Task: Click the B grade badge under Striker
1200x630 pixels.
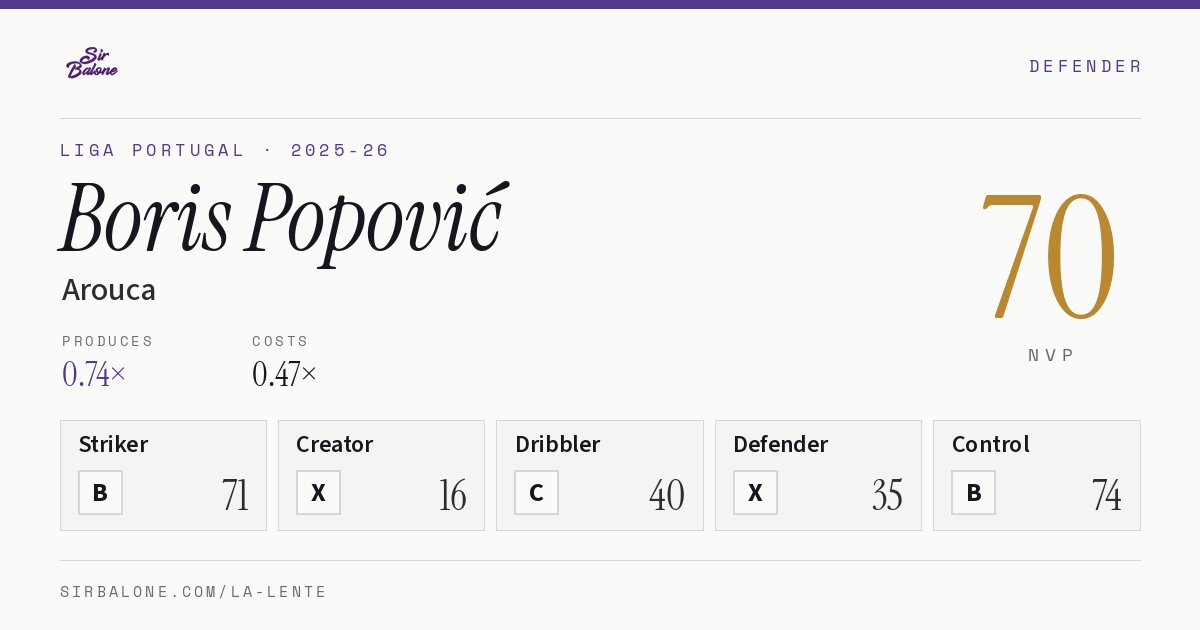Action: 100,493
